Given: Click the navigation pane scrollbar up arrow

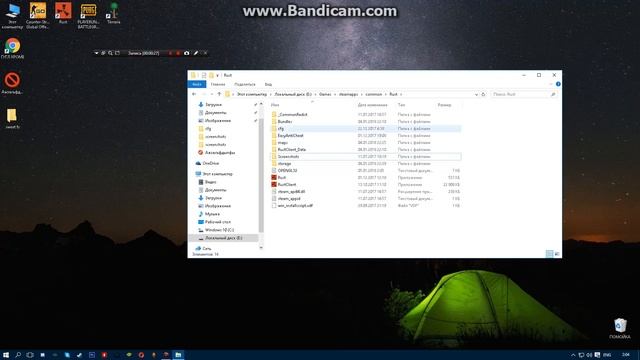Looking at the screenshot, I should coord(261,104).
